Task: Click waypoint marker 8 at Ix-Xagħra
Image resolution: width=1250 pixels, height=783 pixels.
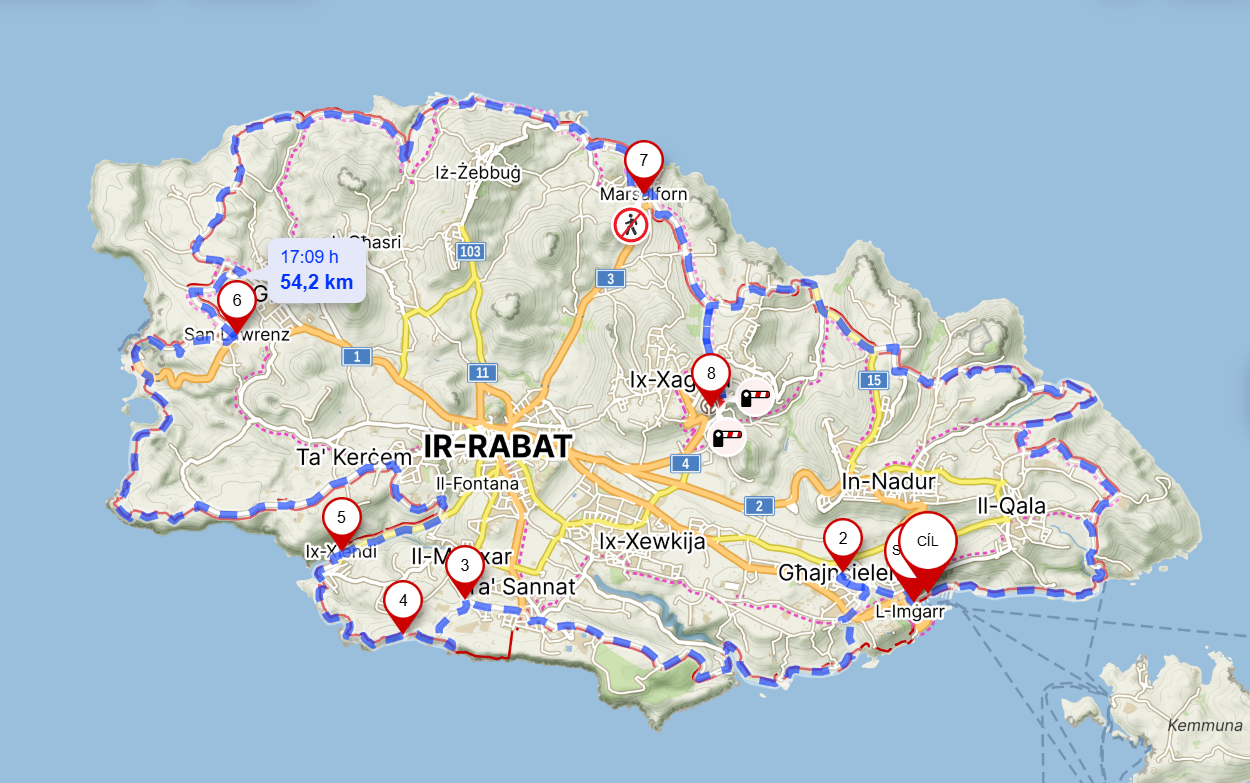Action: 711,380
